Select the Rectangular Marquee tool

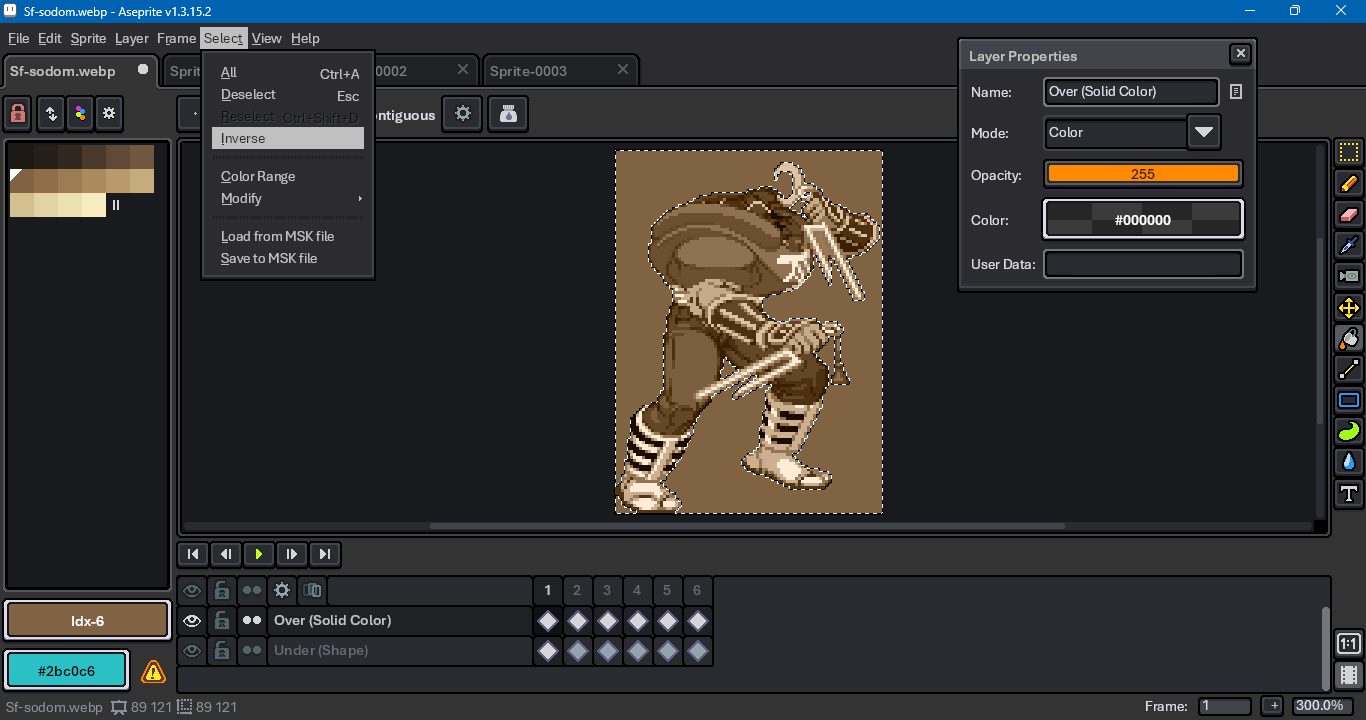tap(1349, 153)
